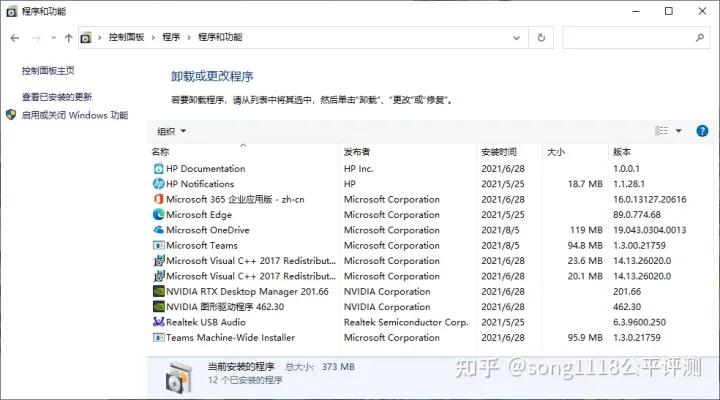
Task: Select Realtek USB Audio entry
Action: (206, 322)
